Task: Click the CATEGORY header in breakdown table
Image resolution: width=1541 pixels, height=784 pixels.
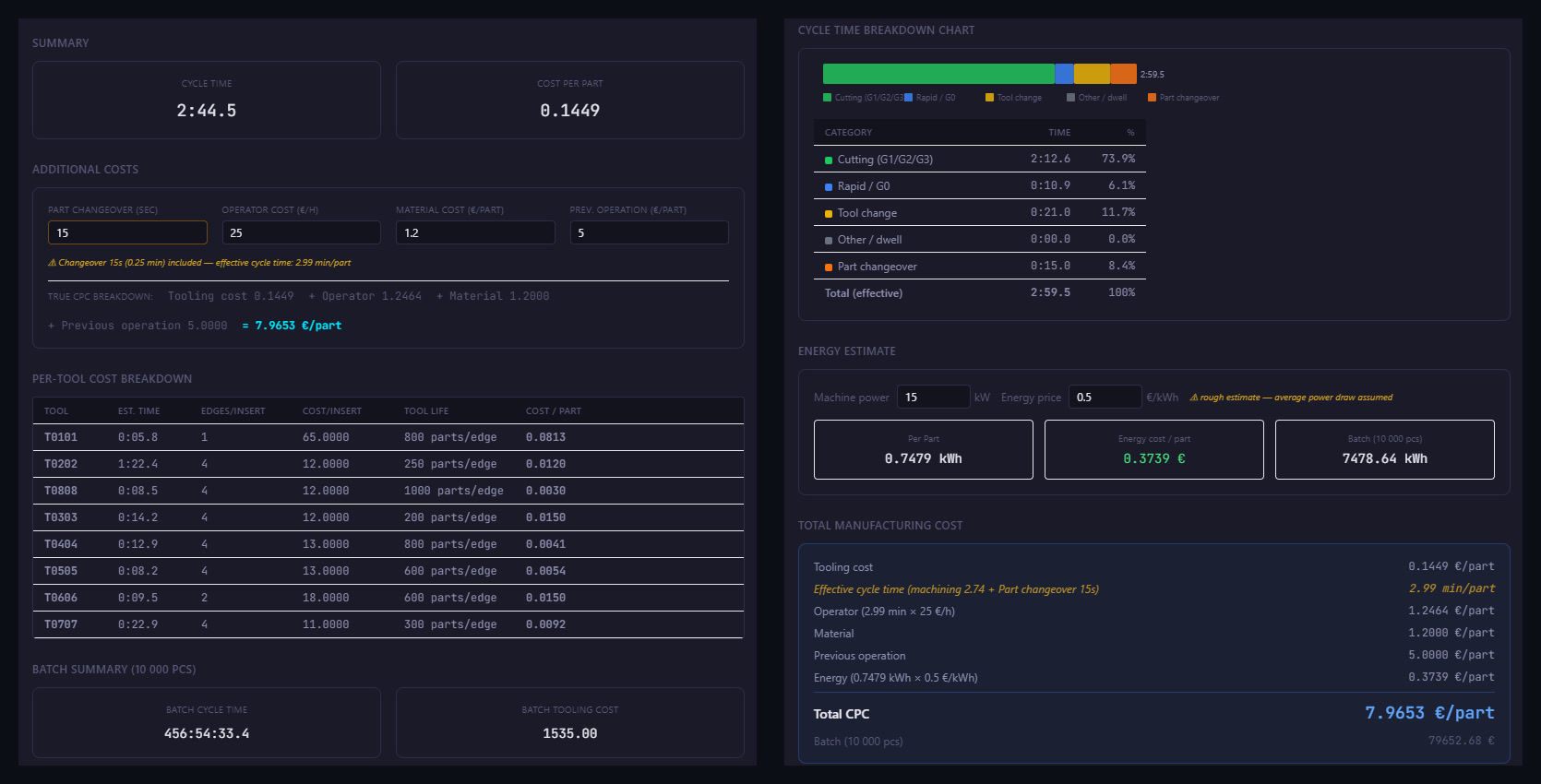Action: (848, 133)
